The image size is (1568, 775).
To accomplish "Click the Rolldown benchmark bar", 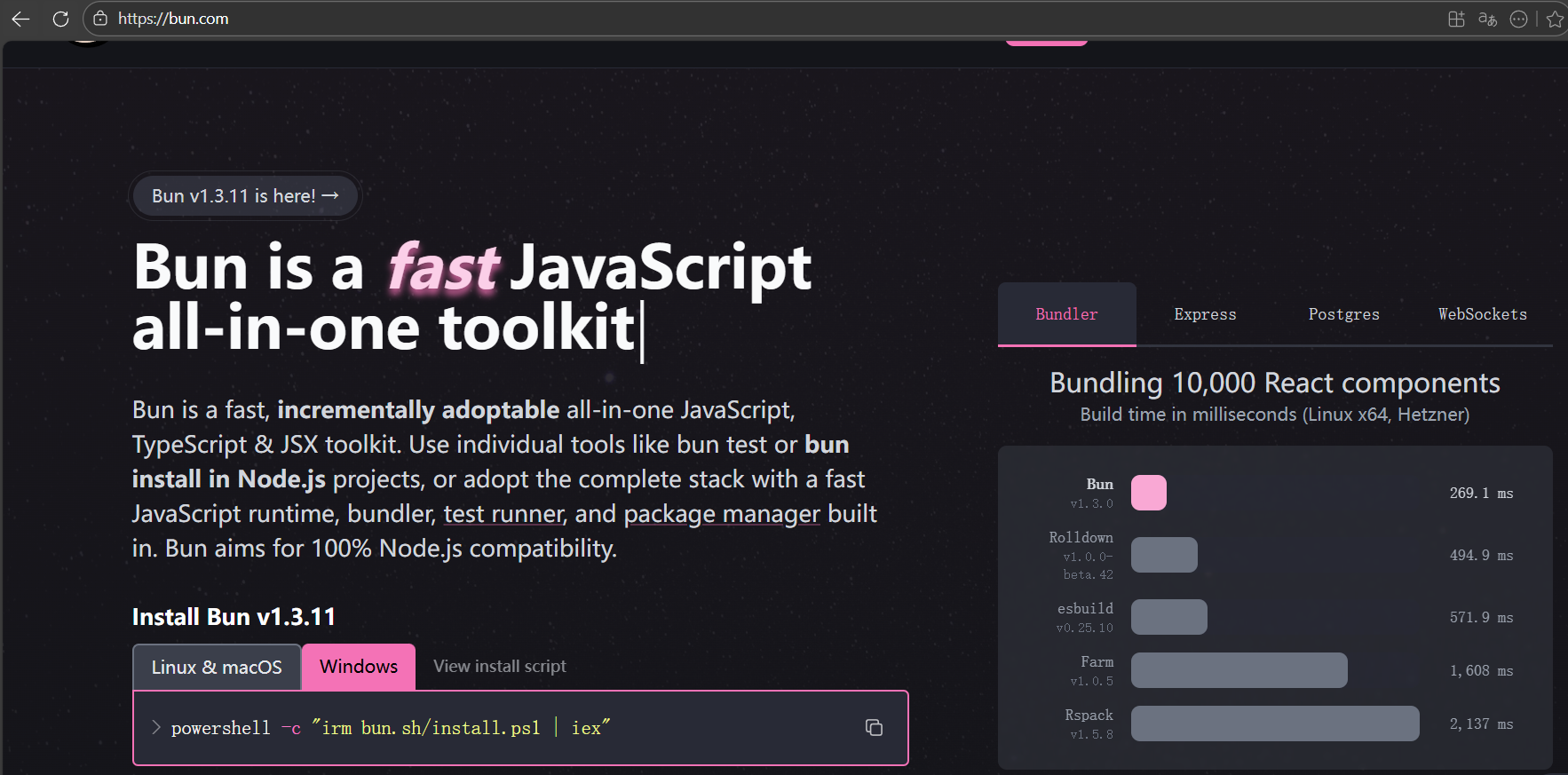I will click(x=1164, y=555).
